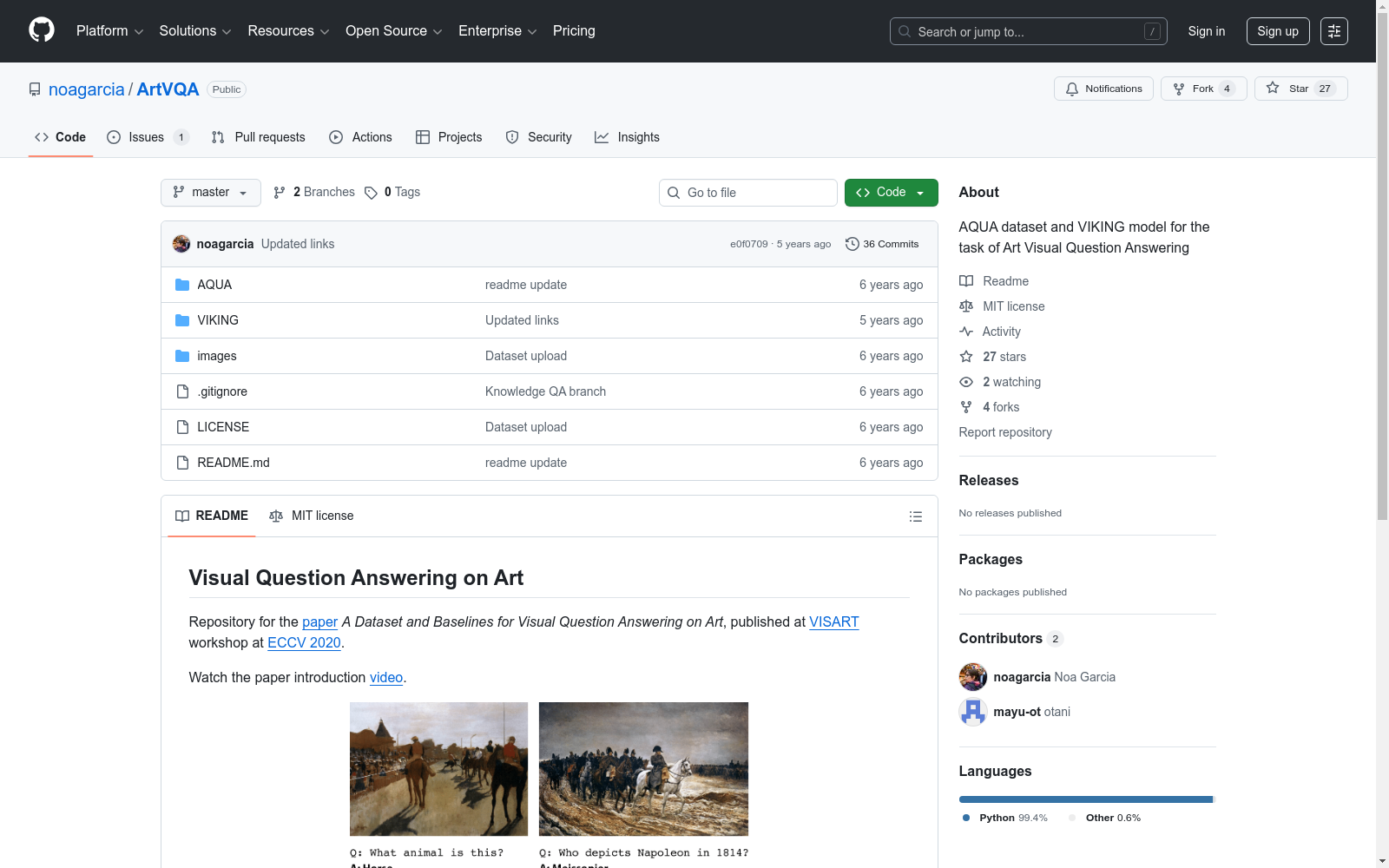Screen dimensions: 1389x868
Task: Click the languages percentage bar
Action: pyautogui.click(x=1087, y=799)
